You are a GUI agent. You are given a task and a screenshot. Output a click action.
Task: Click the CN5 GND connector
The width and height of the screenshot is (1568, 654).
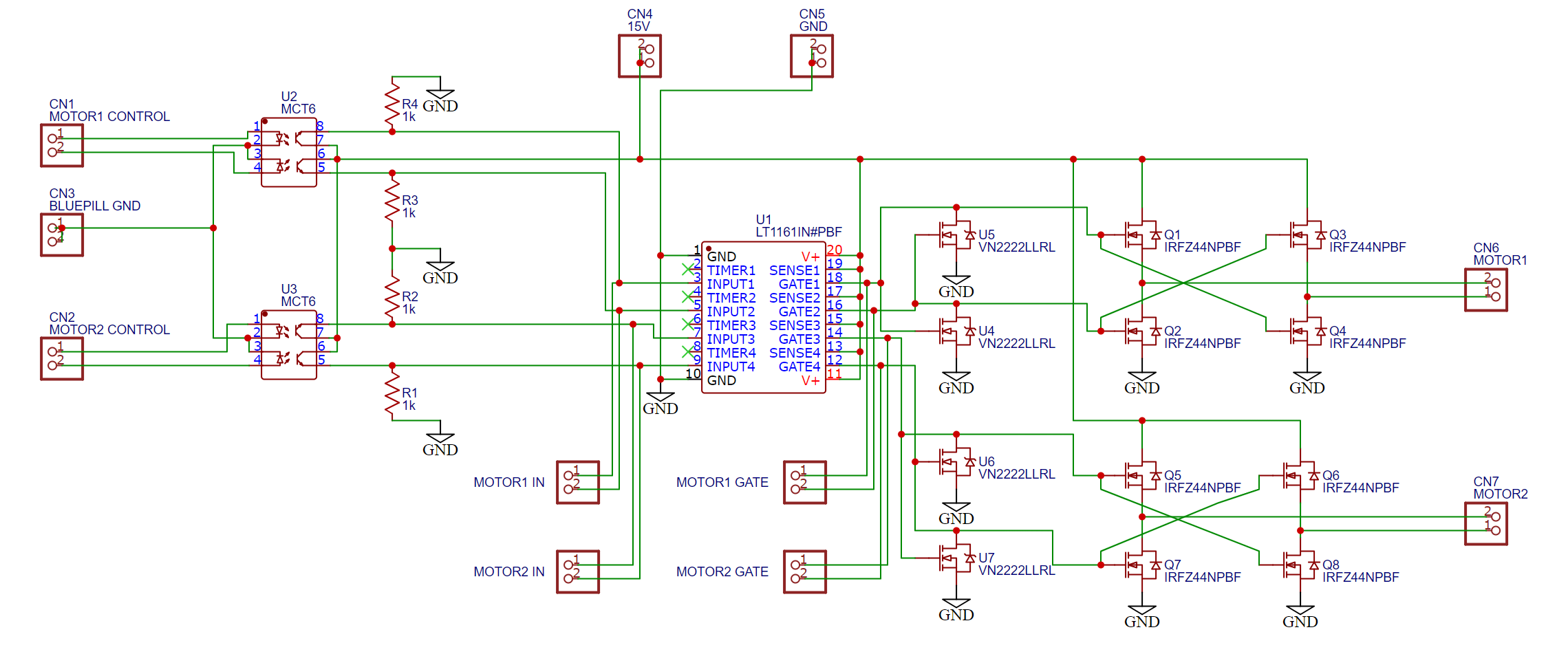point(812,56)
